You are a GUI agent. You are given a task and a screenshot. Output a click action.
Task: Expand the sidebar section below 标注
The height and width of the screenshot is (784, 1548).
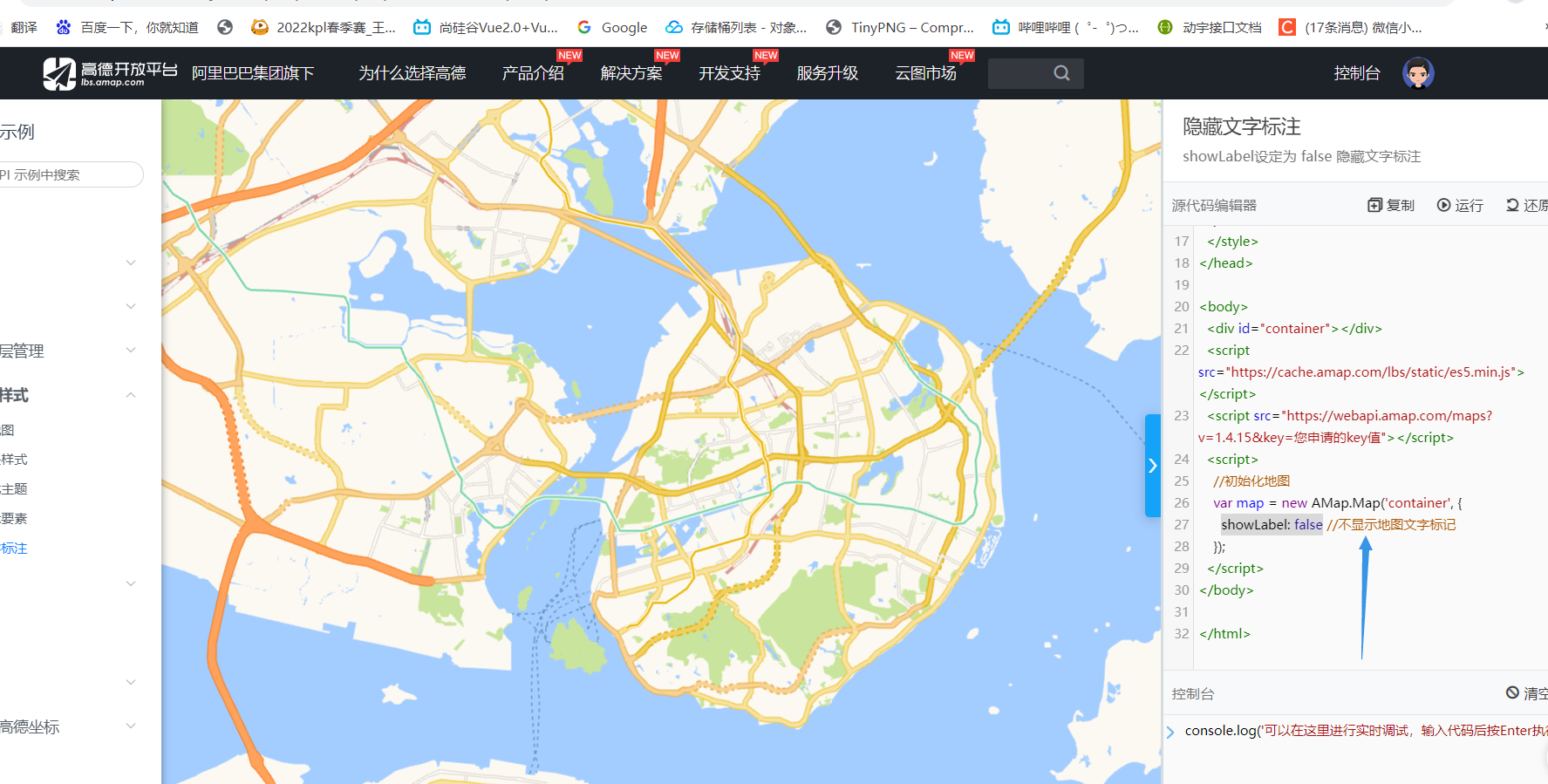131,583
